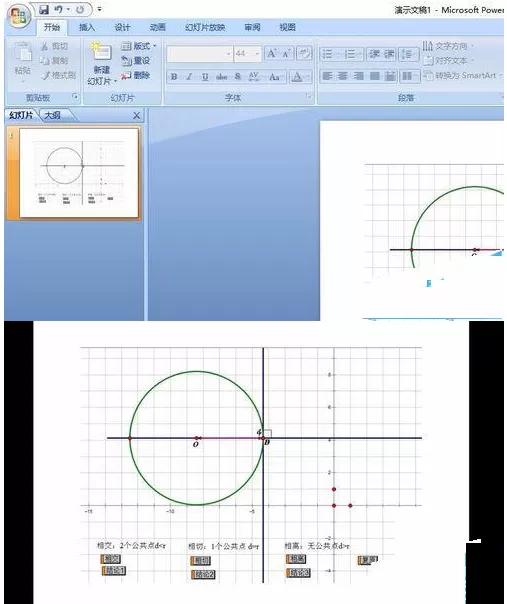Open the Customize Quick Access Toolbar arrow

(100, 9)
